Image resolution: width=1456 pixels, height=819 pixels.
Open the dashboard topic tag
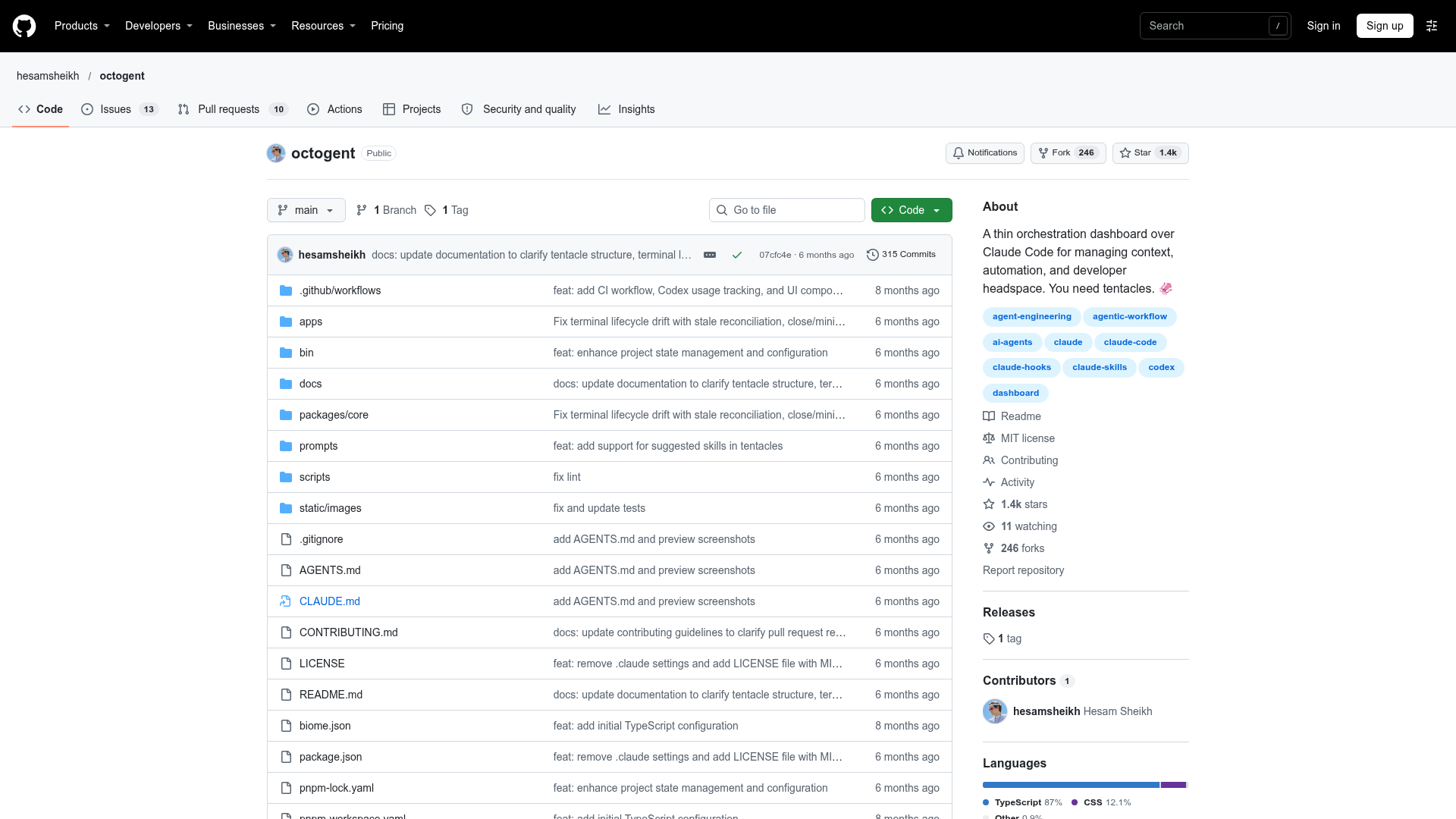[1015, 394]
